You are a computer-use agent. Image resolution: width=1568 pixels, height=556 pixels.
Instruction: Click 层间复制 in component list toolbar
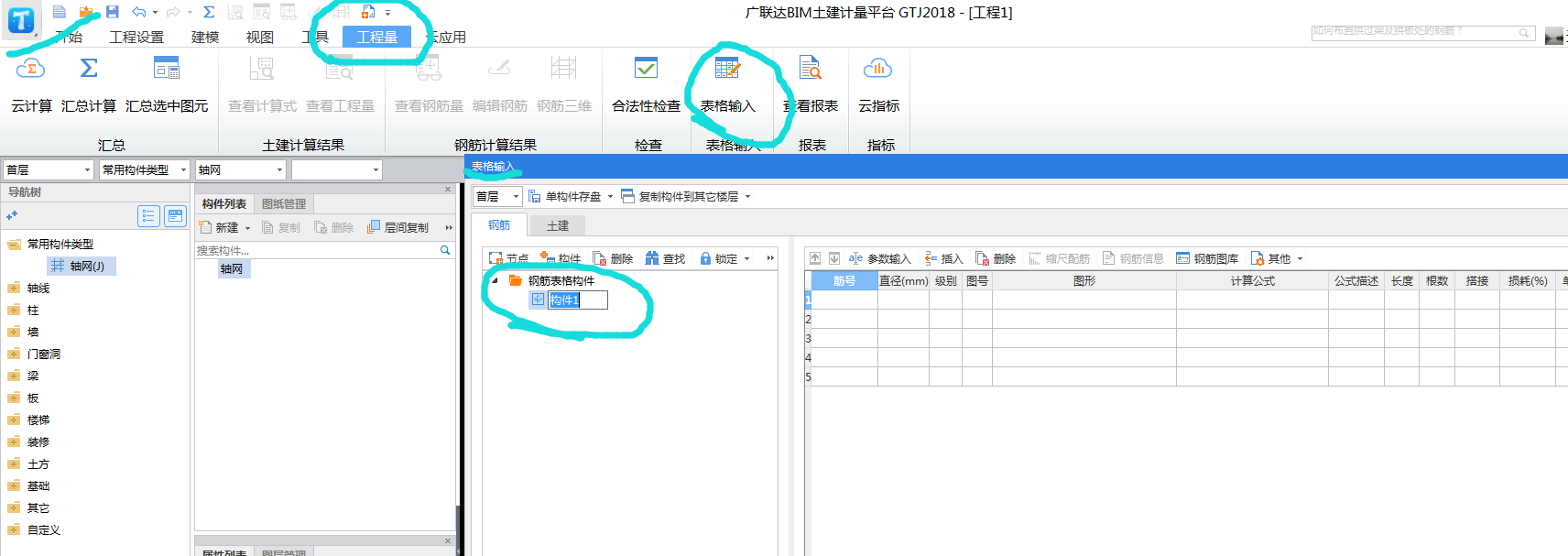pos(397,228)
